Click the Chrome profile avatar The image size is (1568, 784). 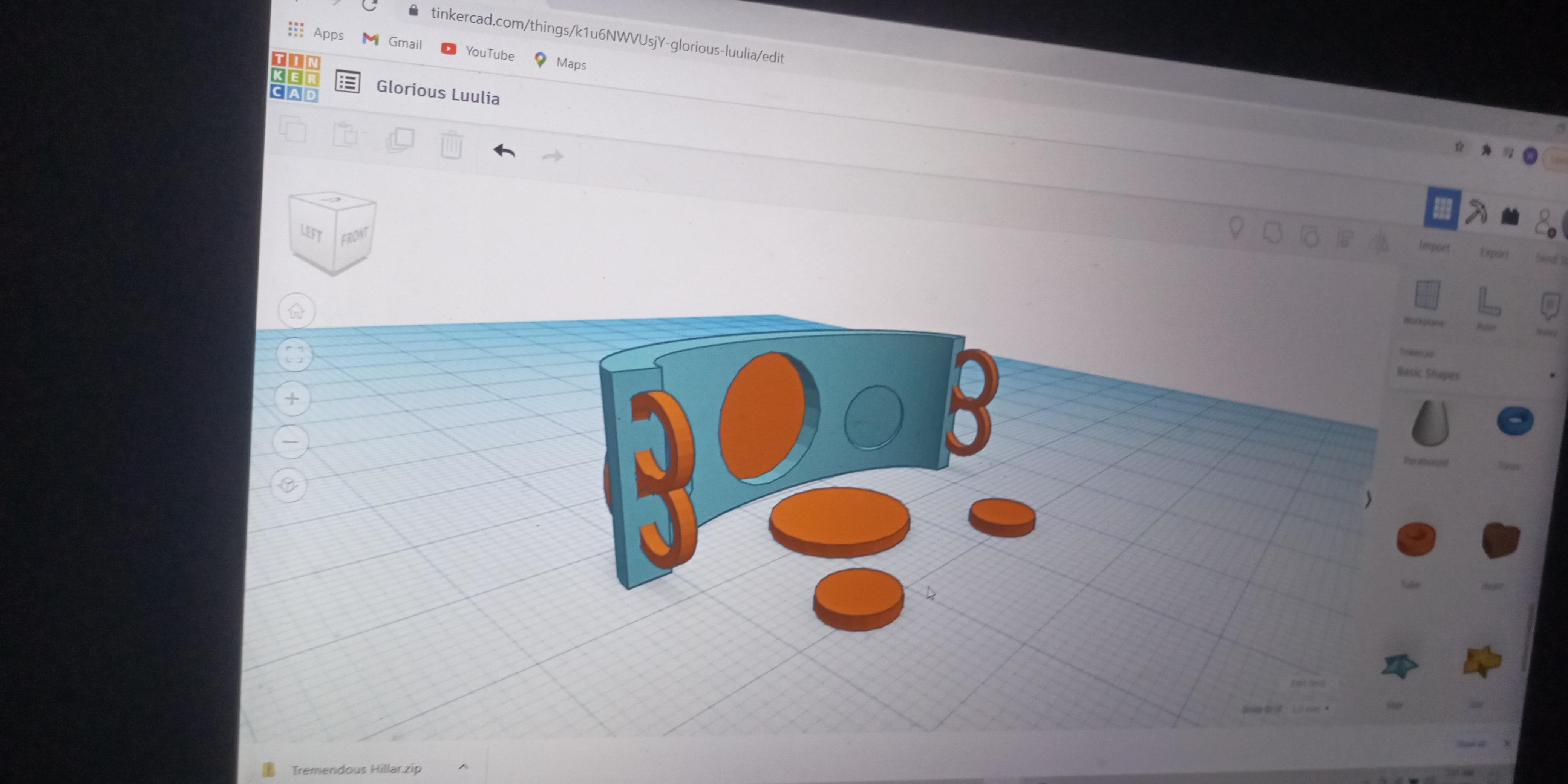tap(1530, 156)
